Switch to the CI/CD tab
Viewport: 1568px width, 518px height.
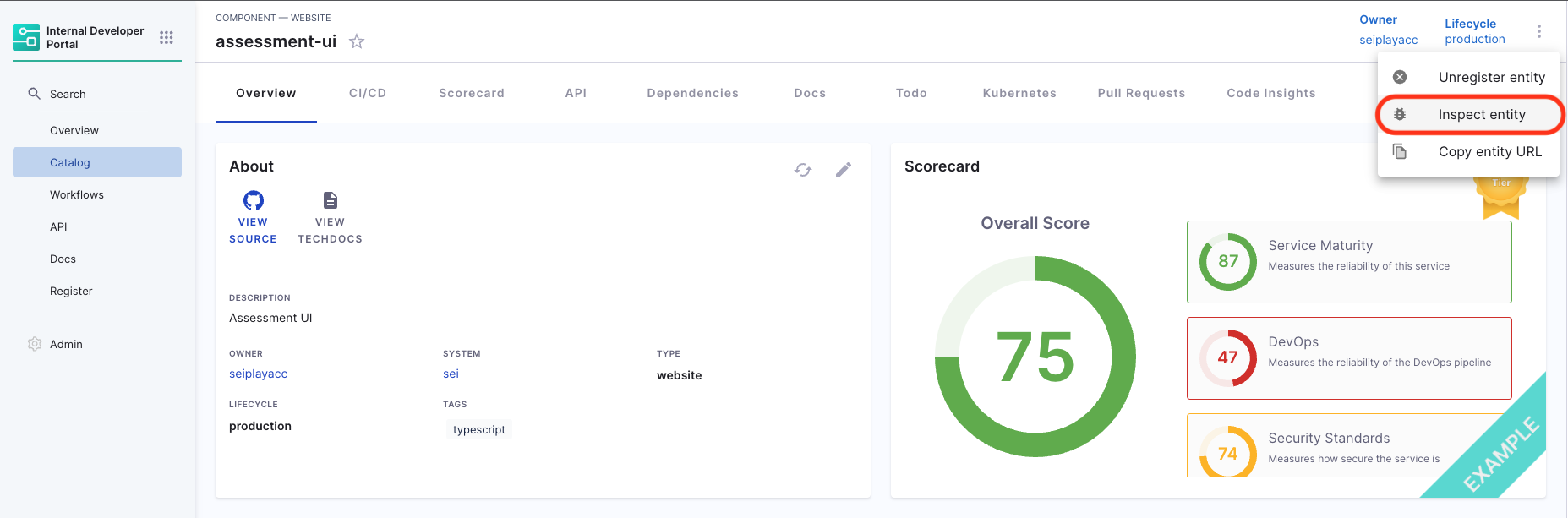click(368, 93)
